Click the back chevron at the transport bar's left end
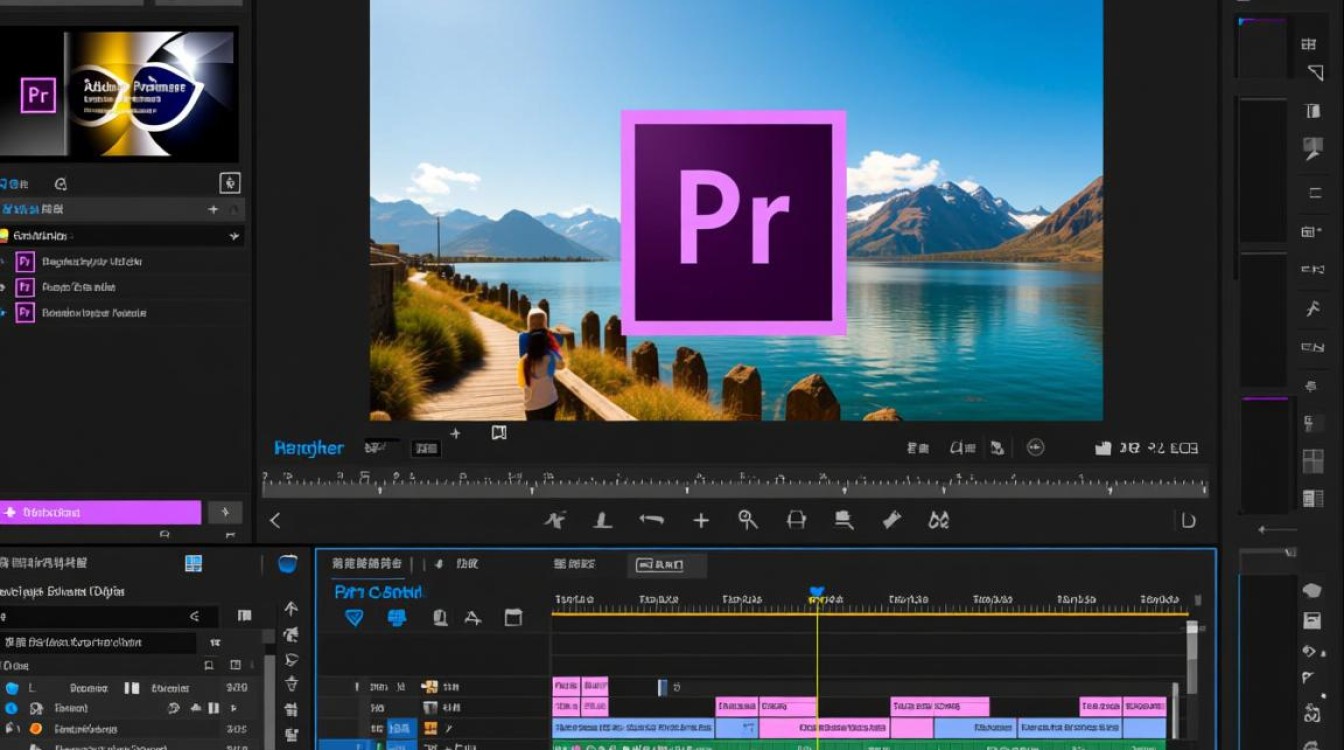1344x750 pixels. point(275,520)
